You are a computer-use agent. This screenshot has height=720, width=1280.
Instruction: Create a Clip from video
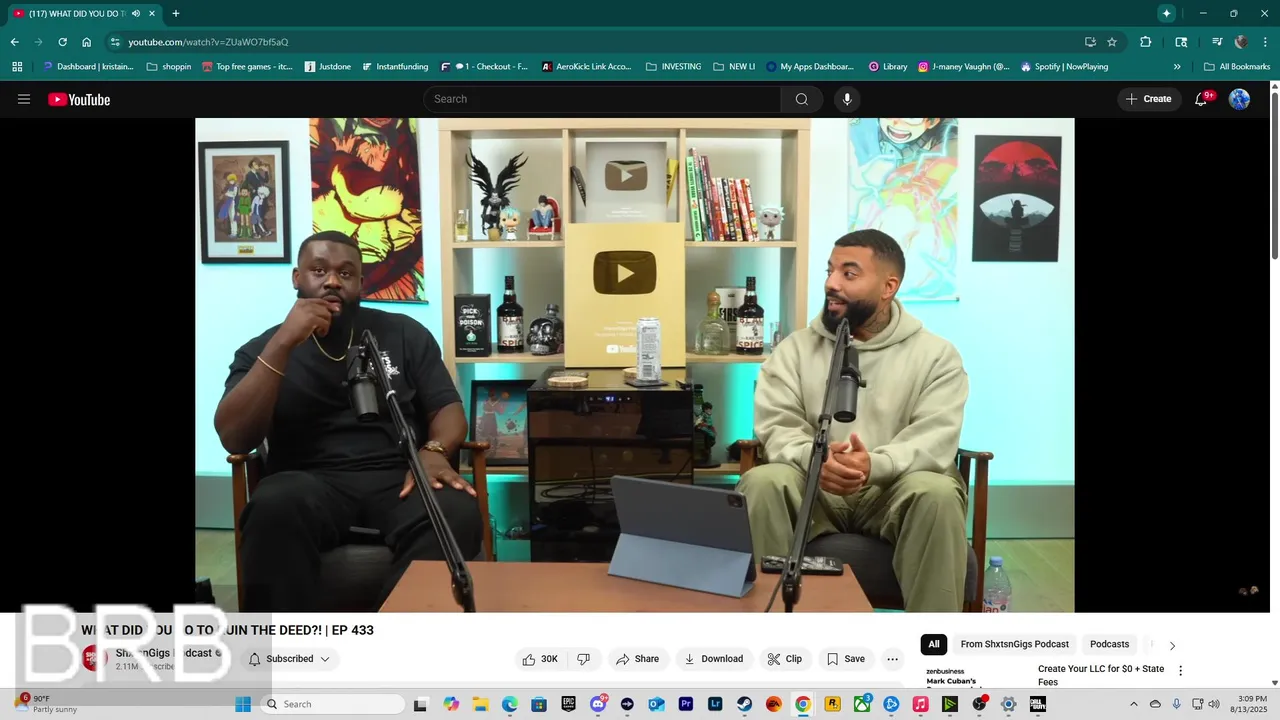click(785, 659)
